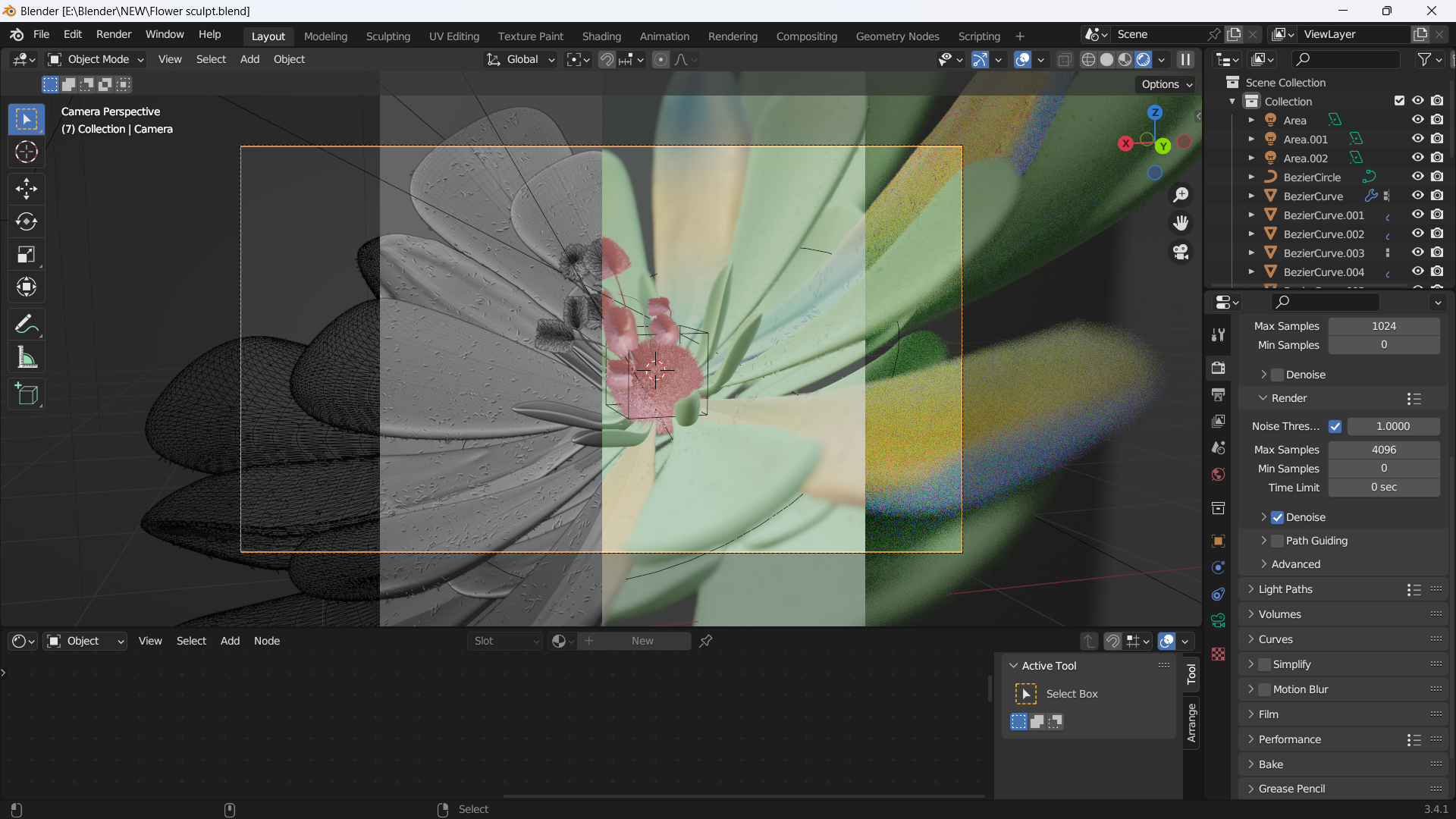The height and width of the screenshot is (819, 1456).
Task: Expand the Volumes panel
Action: 1279,614
